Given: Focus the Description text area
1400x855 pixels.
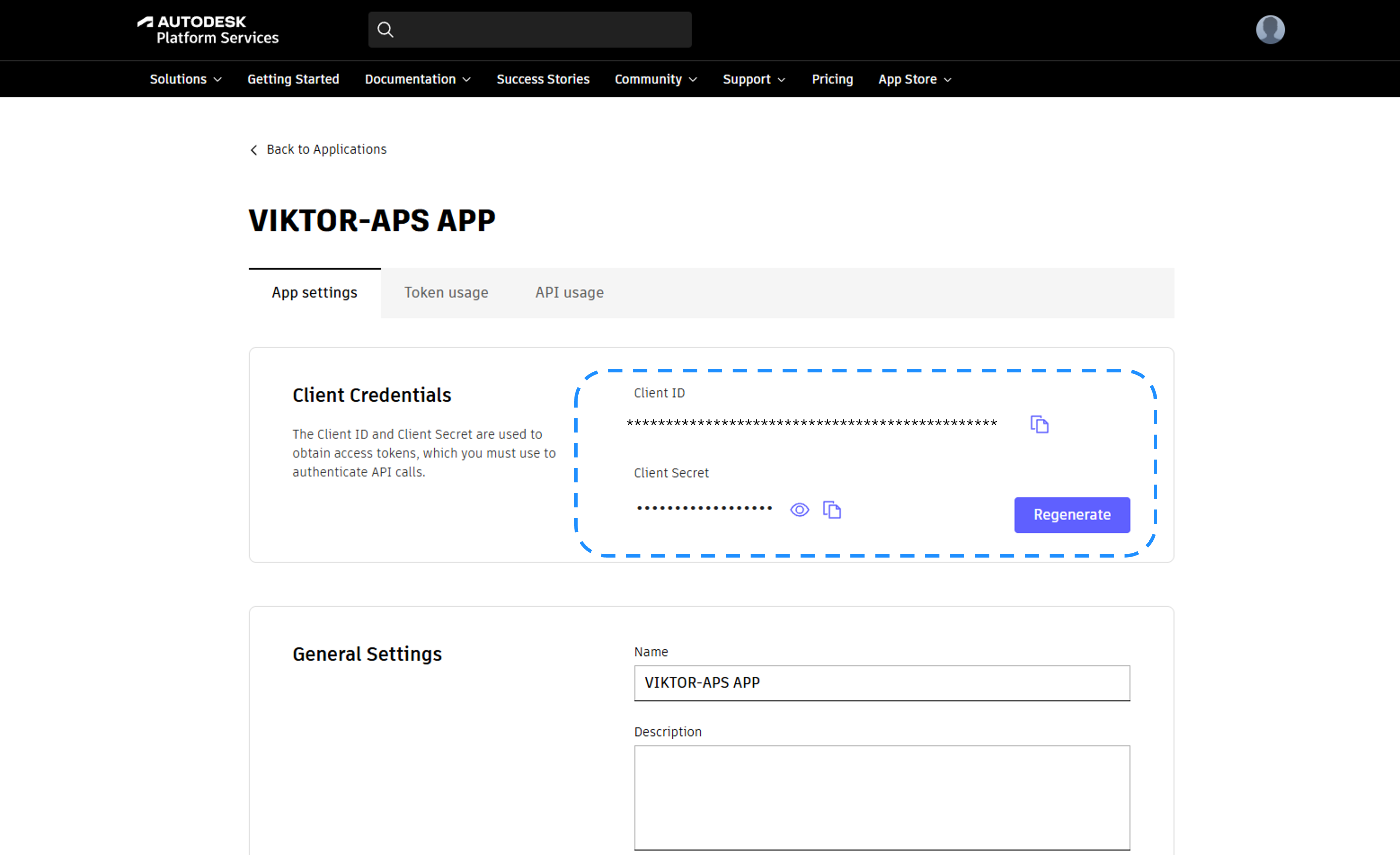Looking at the screenshot, I should (x=881, y=797).
